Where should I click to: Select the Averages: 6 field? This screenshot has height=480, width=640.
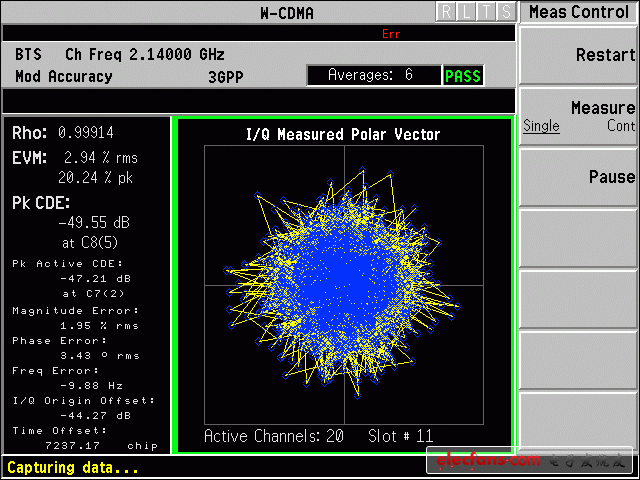pos(369,76)
